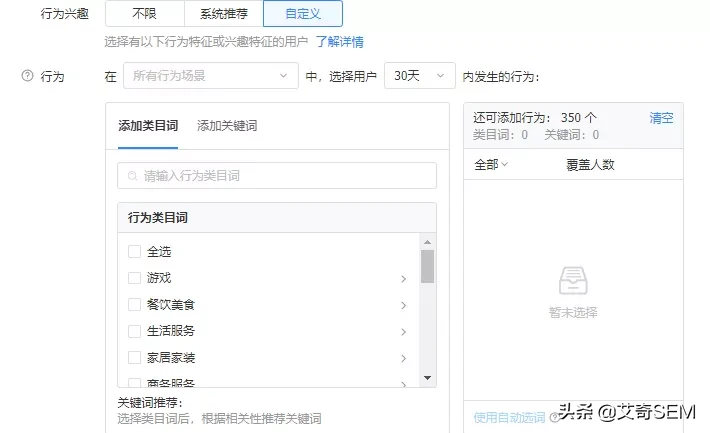Image resolution: width=710 pixels, height=433 pixels.
Task: Open the 全部 filter dropdown
Action: pos(491,164)
